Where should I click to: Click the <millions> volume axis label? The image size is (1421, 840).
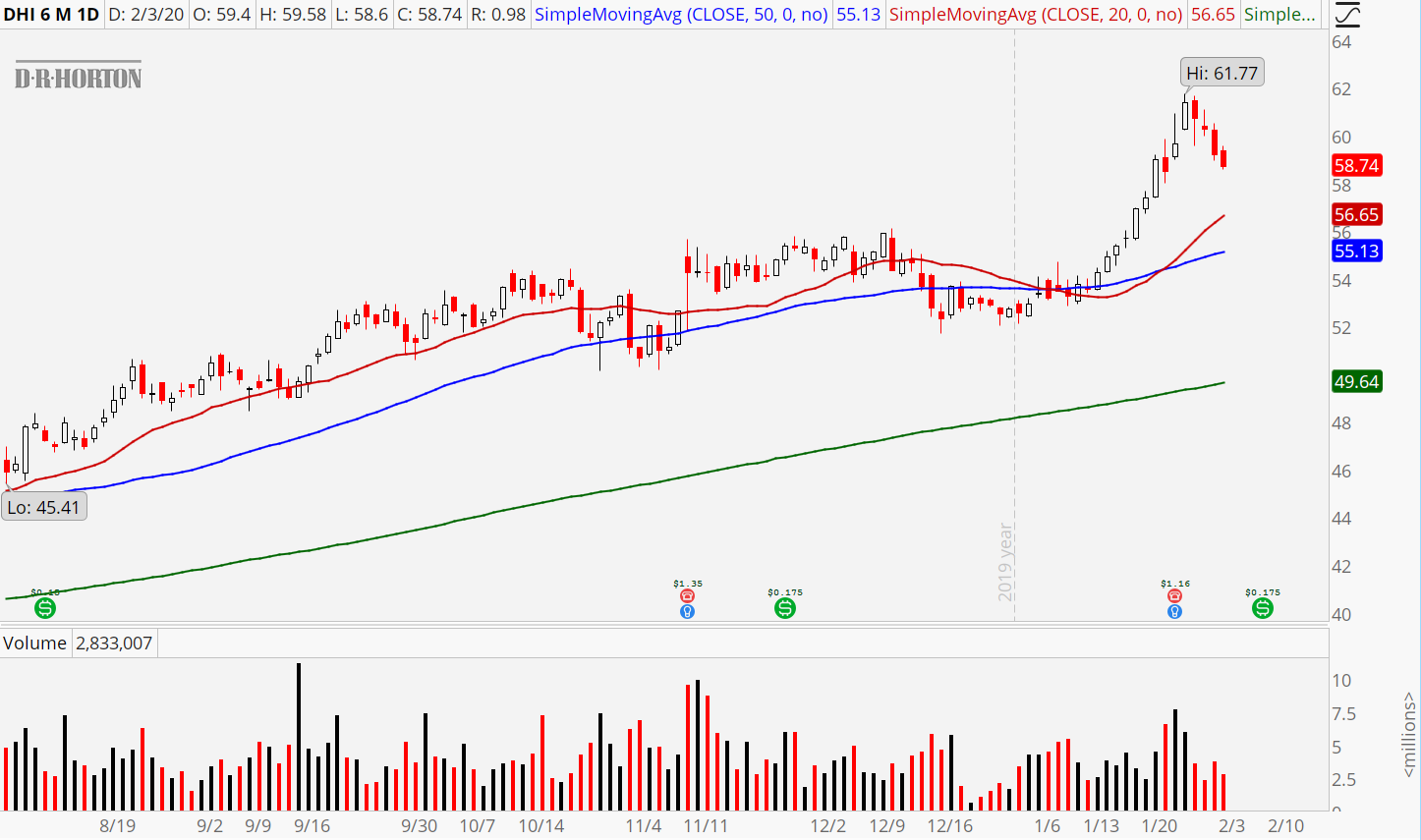point(1409,734)
